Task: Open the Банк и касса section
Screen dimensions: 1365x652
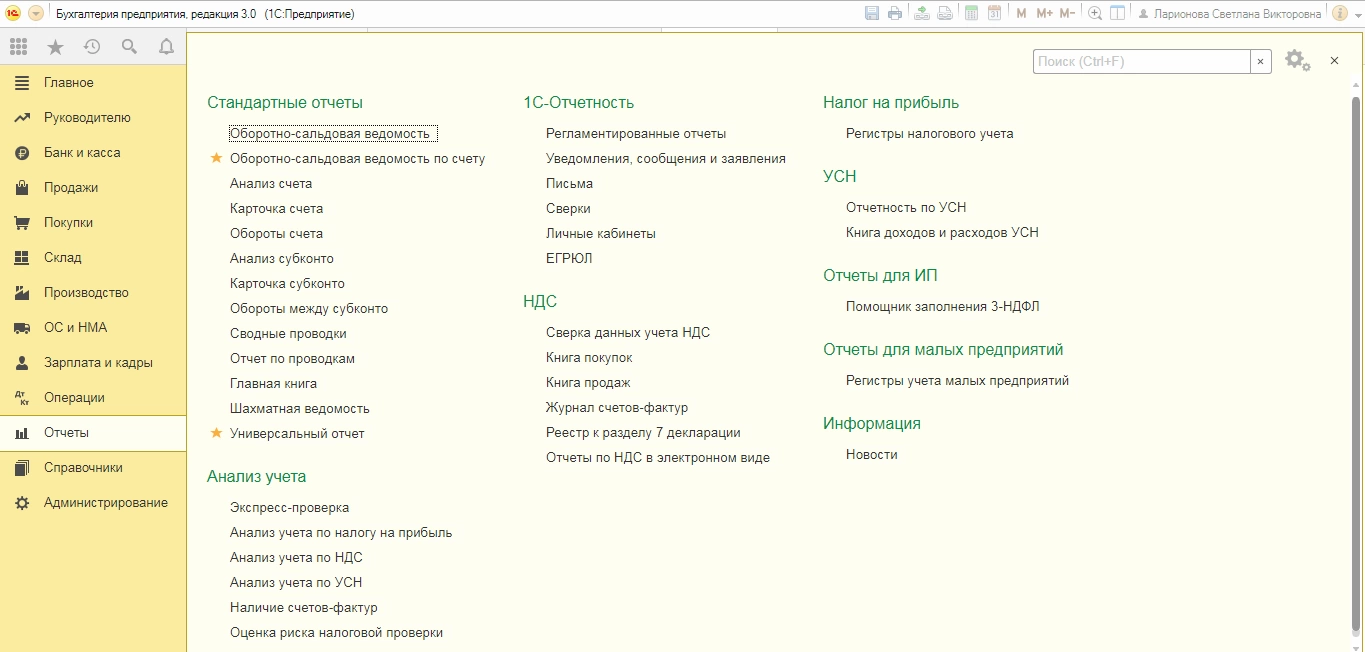Action: (x=93, y=153)
